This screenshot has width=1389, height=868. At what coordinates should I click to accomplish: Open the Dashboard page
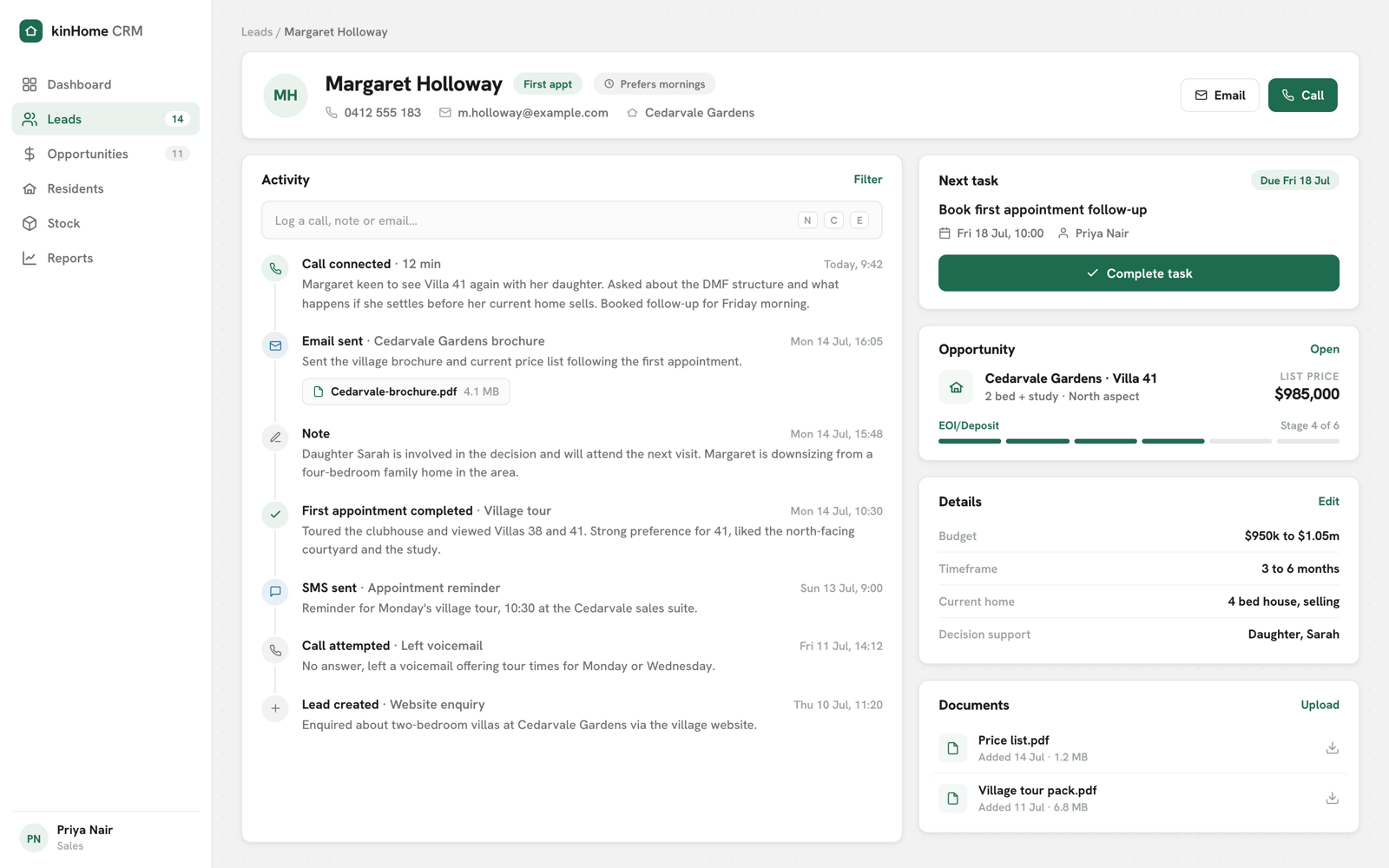point(106,84)
